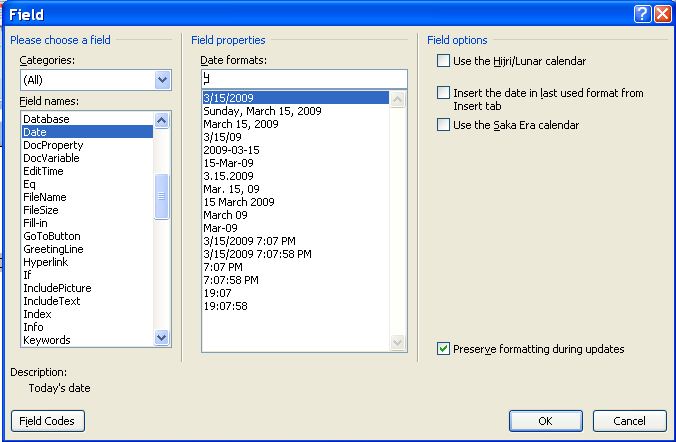Open the Categories dropdown

tap(163, 80)
